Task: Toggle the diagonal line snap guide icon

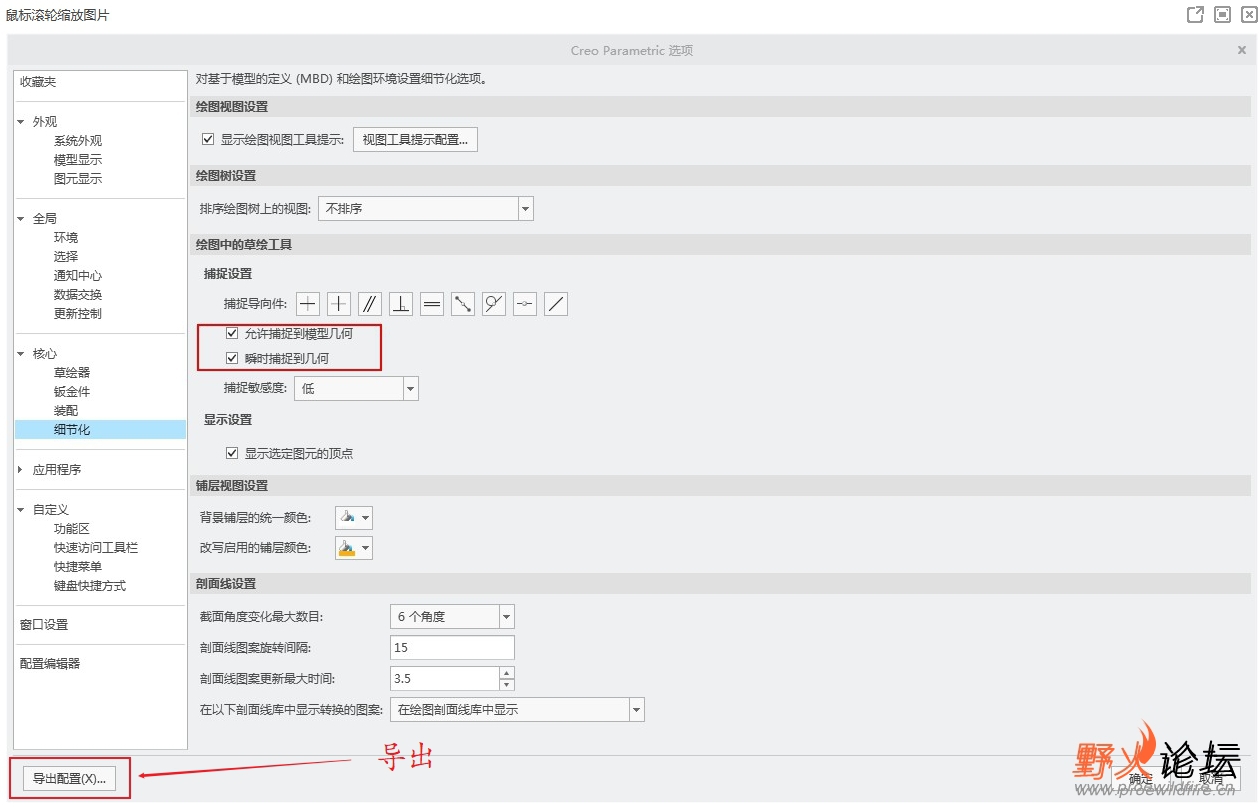Action: (556, 304)
